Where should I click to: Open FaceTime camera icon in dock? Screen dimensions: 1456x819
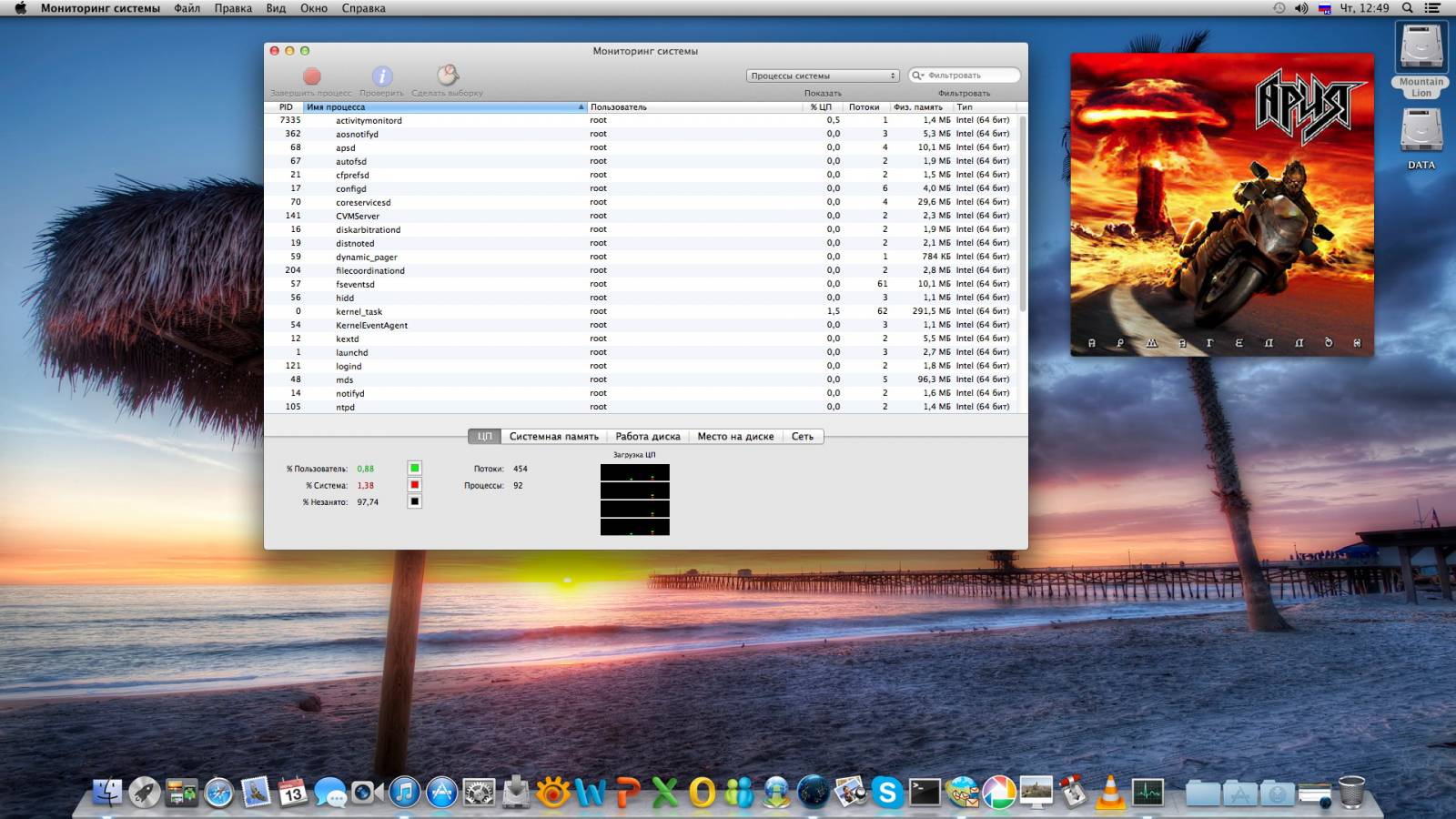(368, 793)
